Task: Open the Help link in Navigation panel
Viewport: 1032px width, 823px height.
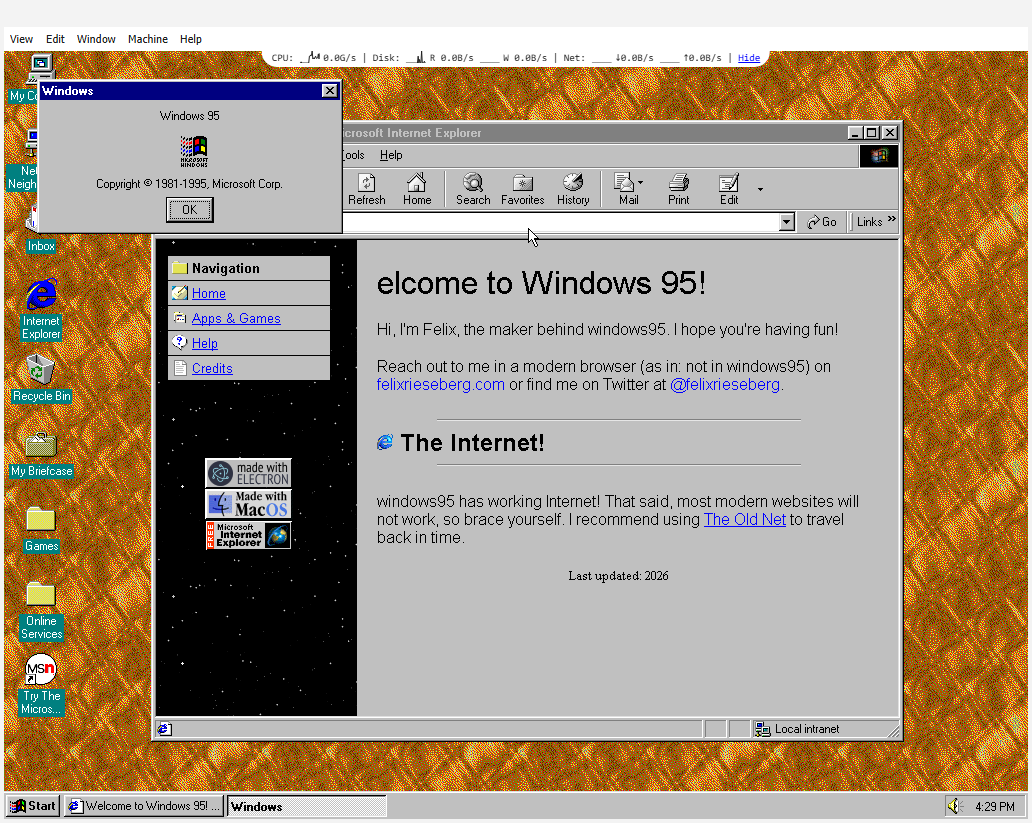Action: point(205,344)
